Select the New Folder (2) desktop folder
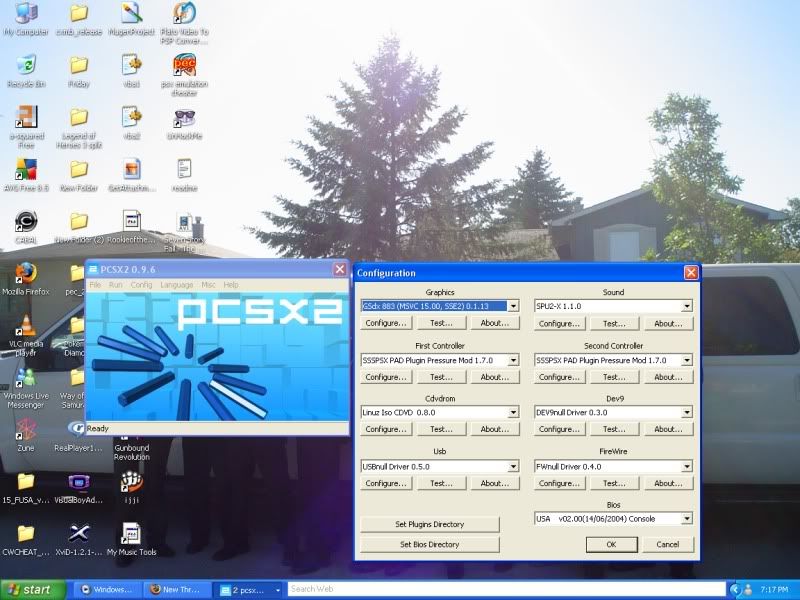The height and width of the screenshot is (600, 800). pos(79,228)
